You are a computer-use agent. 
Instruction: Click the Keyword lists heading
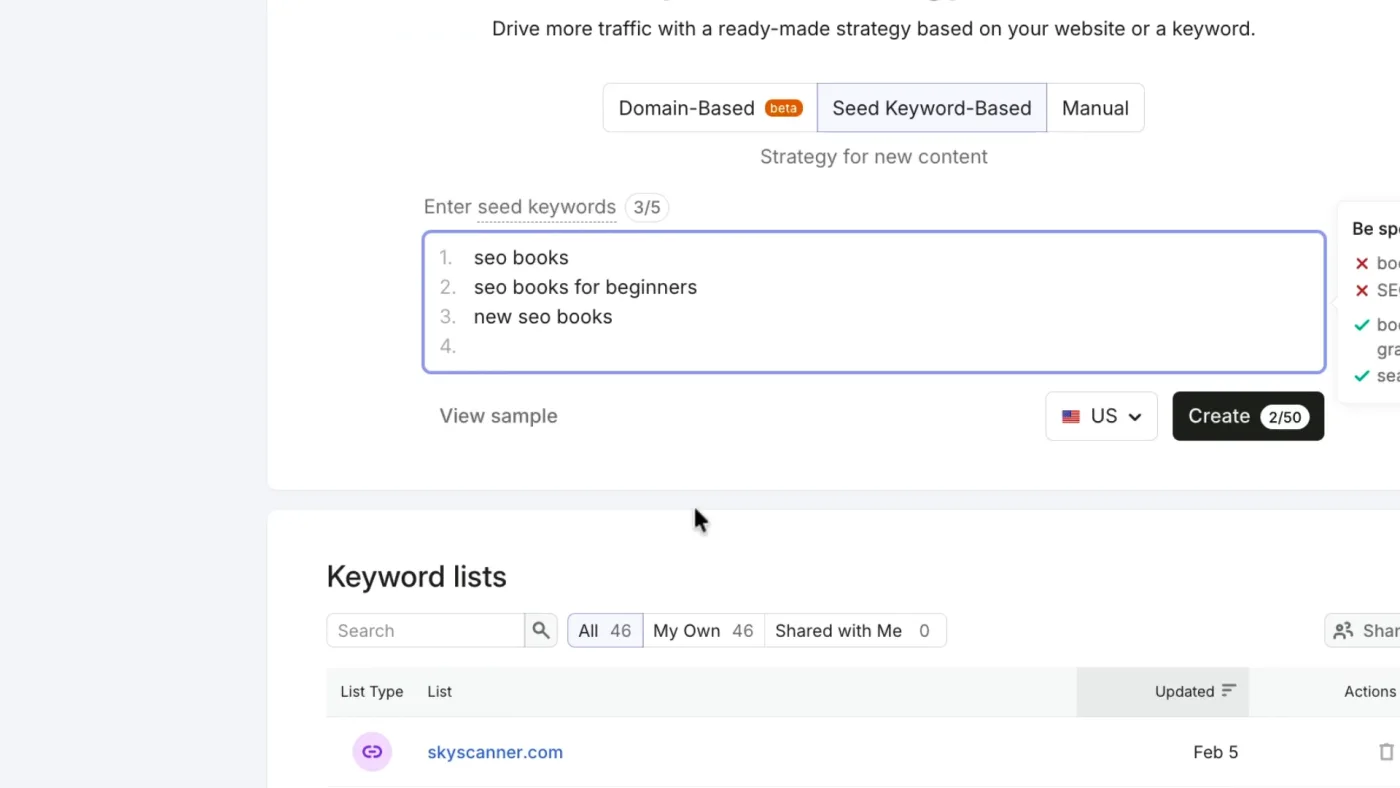tap(417, 577)
